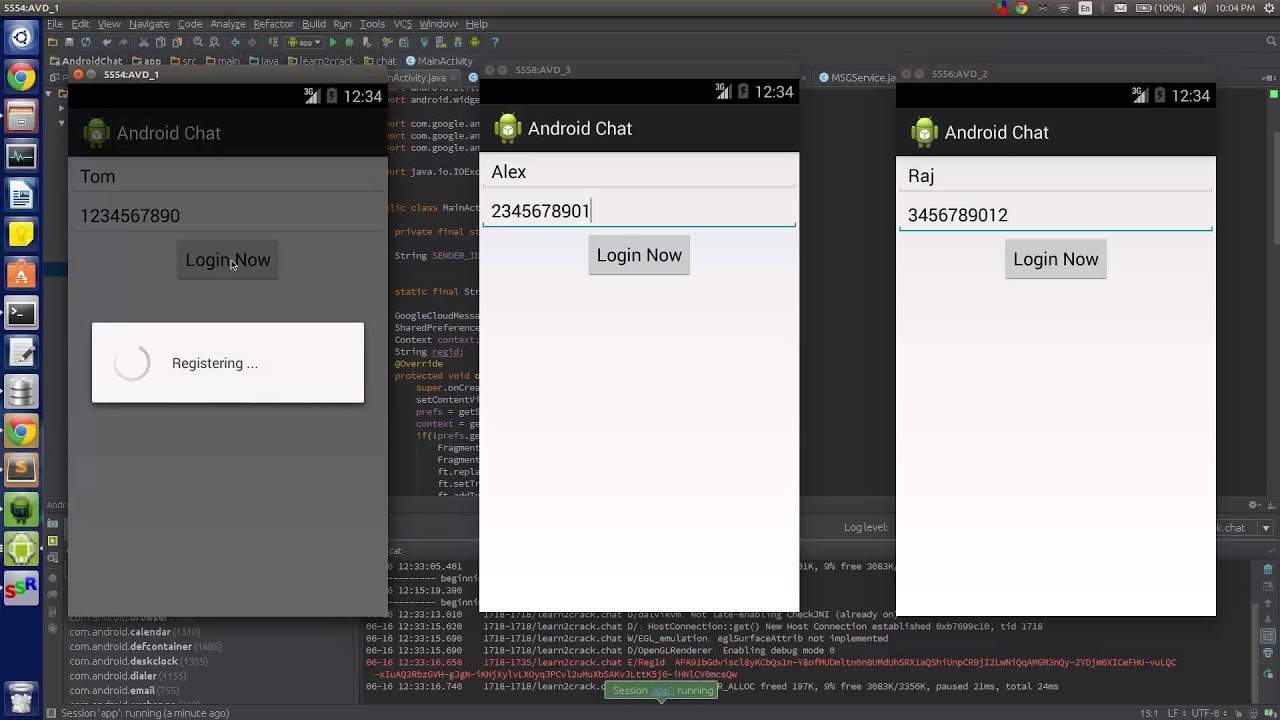Click the green Run button

(334, 42)
